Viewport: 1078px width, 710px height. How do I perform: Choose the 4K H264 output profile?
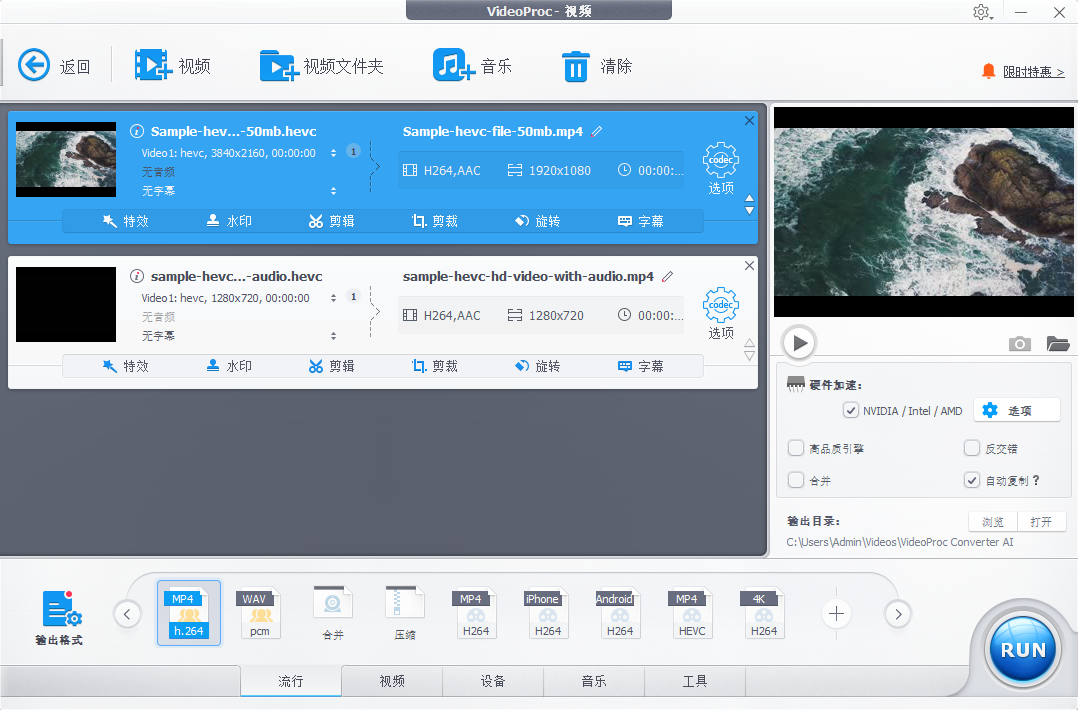click(x=763, y=612)
